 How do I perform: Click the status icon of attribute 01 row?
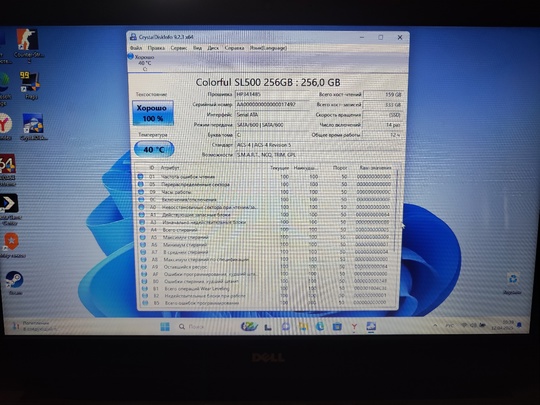click(140, 176)
